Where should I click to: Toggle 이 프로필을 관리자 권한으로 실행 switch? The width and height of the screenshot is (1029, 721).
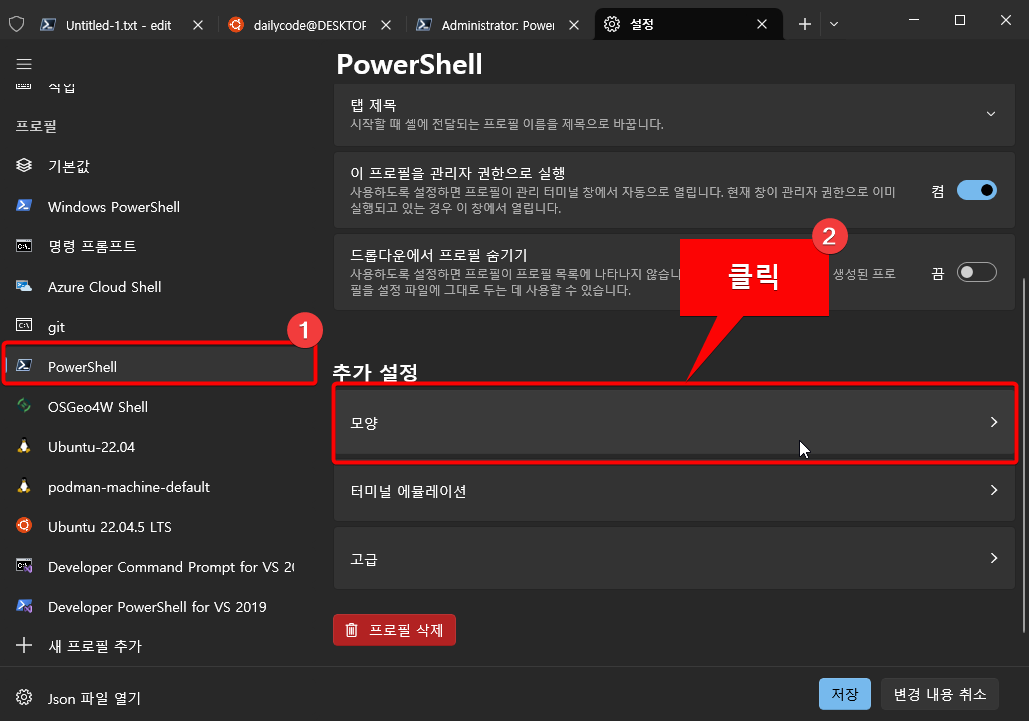tap(976, 190)
